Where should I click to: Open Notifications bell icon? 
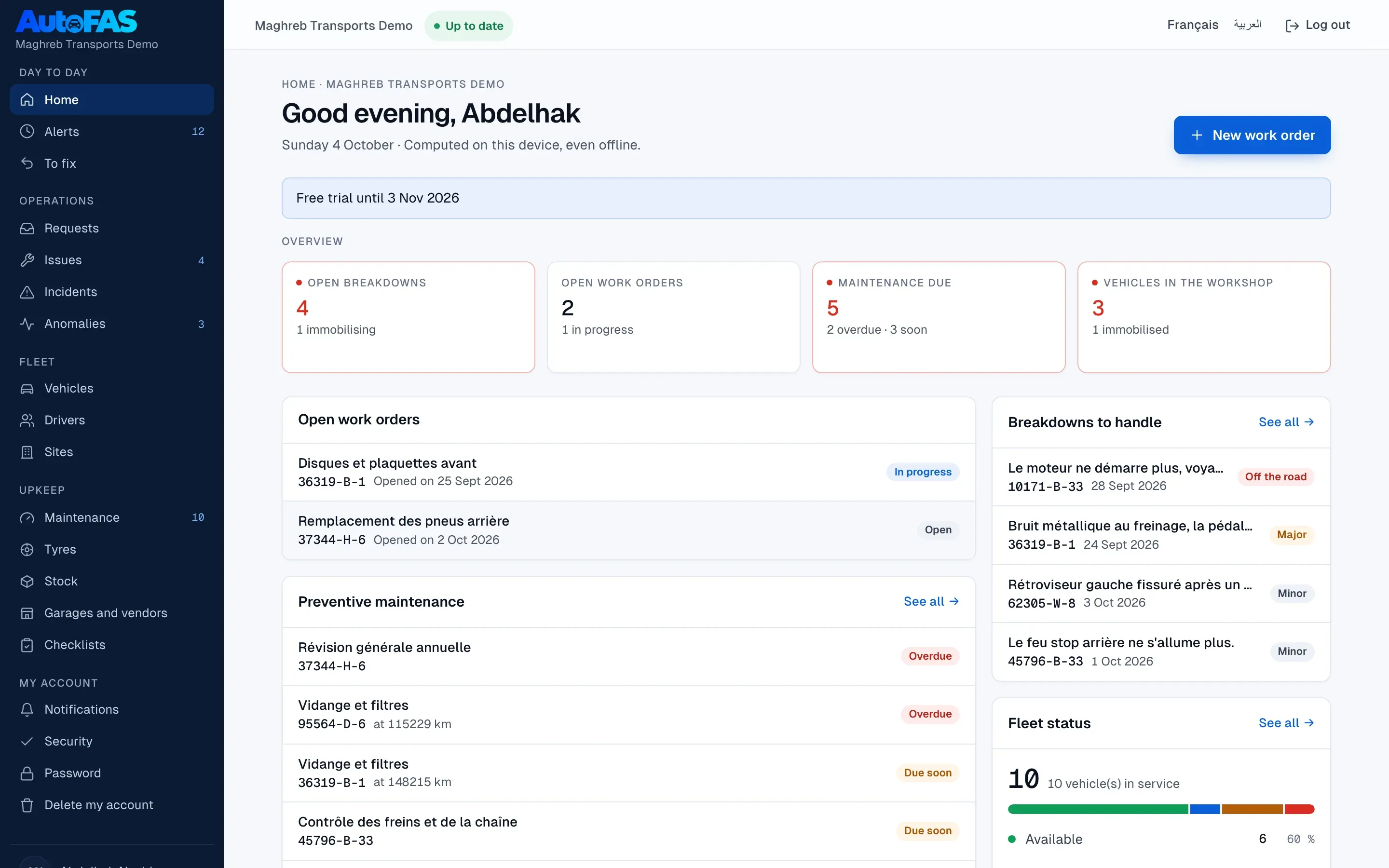point(27,709)
